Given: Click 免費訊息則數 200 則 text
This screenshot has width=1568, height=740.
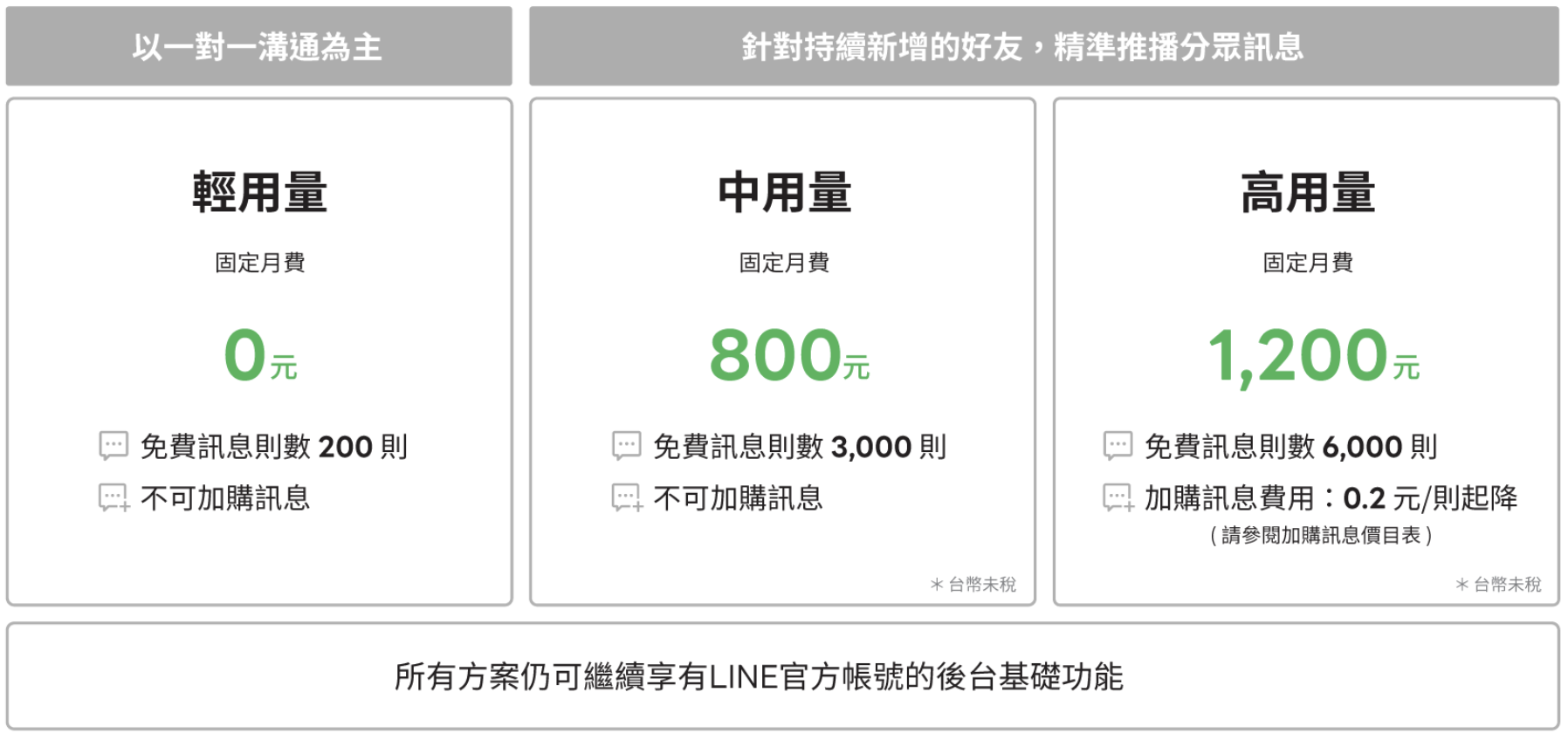Looking at the screenshot, I should (x=274, y=447).
